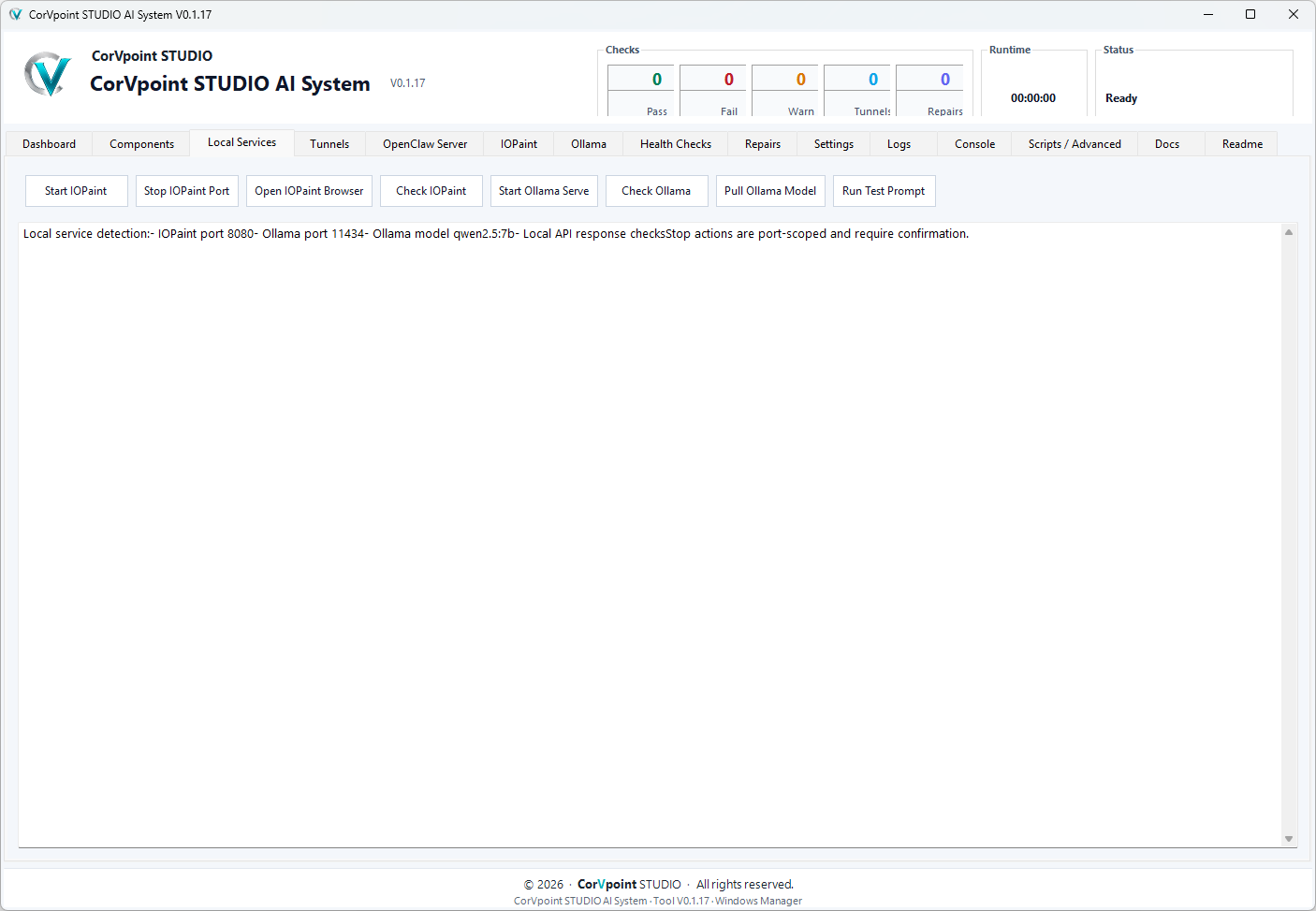Image resolution: width=1316 pixels, height=911 pixels.
Task: Switch to the Docs tab
Action: click(x=1167, y=144)
